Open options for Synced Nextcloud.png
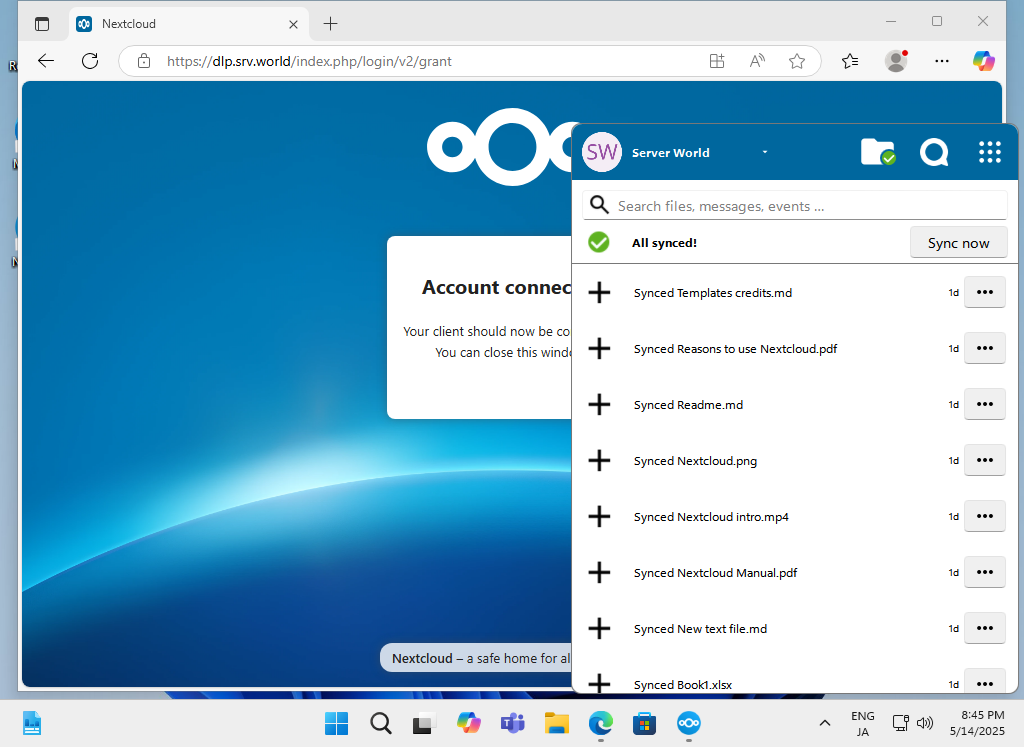 click(x=984, y=461)
